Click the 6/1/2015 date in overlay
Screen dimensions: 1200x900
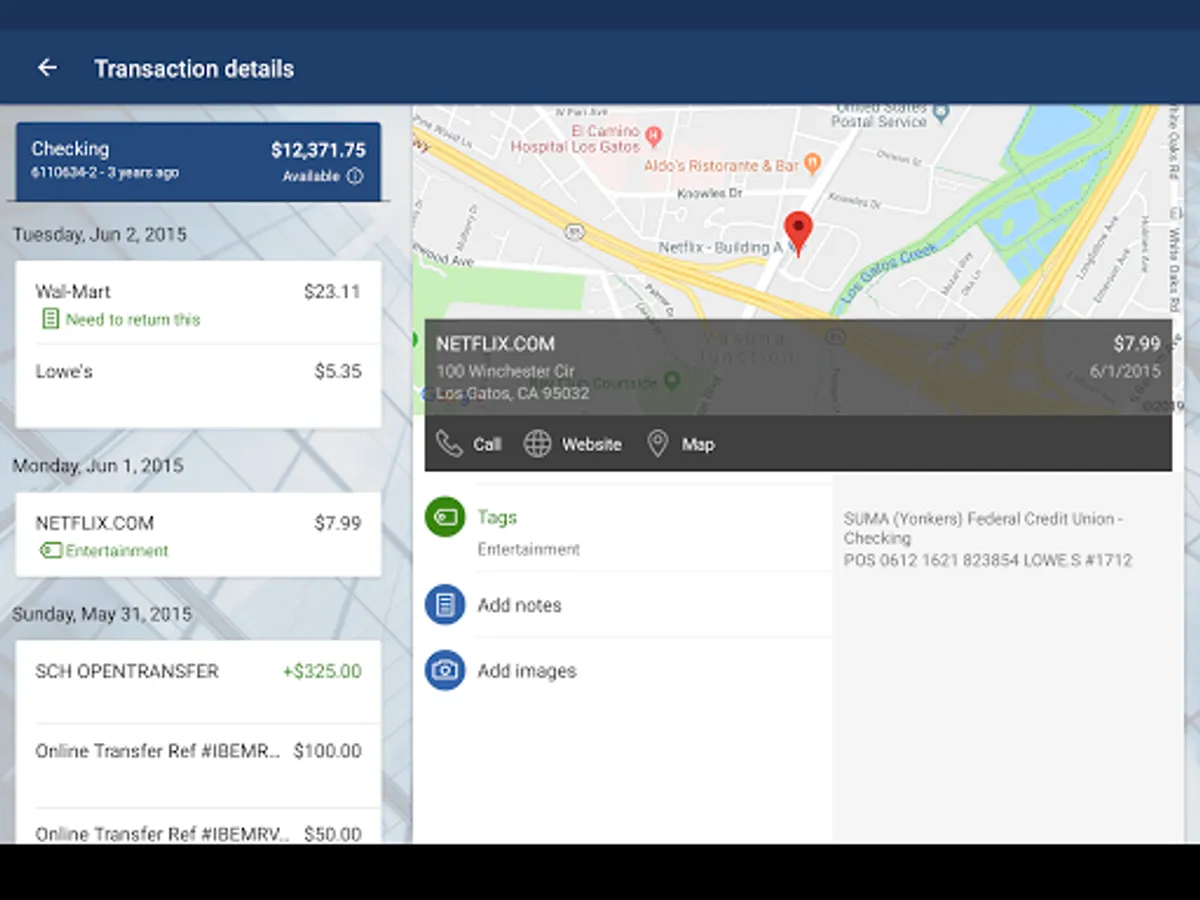point(1125,371)
